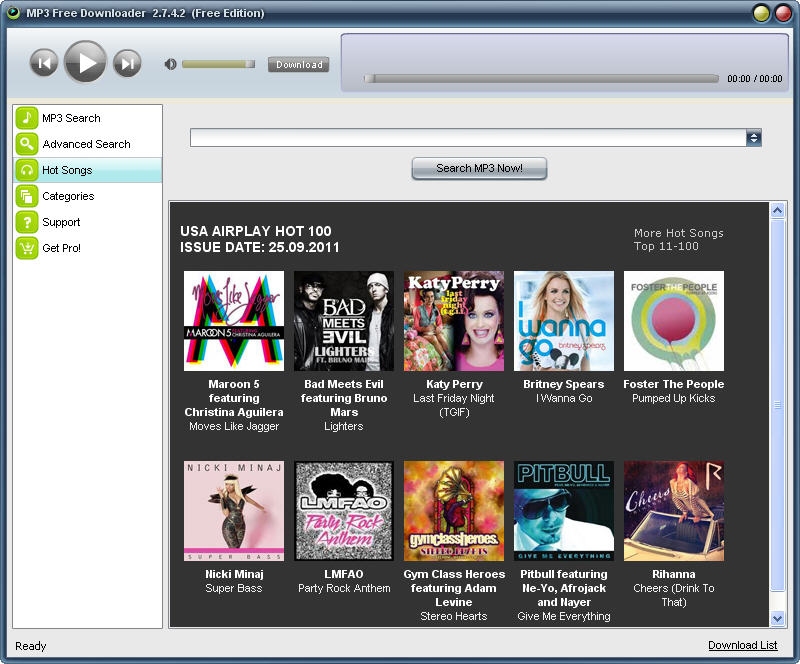The height and width of the screenshot is (664, 800).
Task: Switch to Advanced Search
Action: [87, 144]
